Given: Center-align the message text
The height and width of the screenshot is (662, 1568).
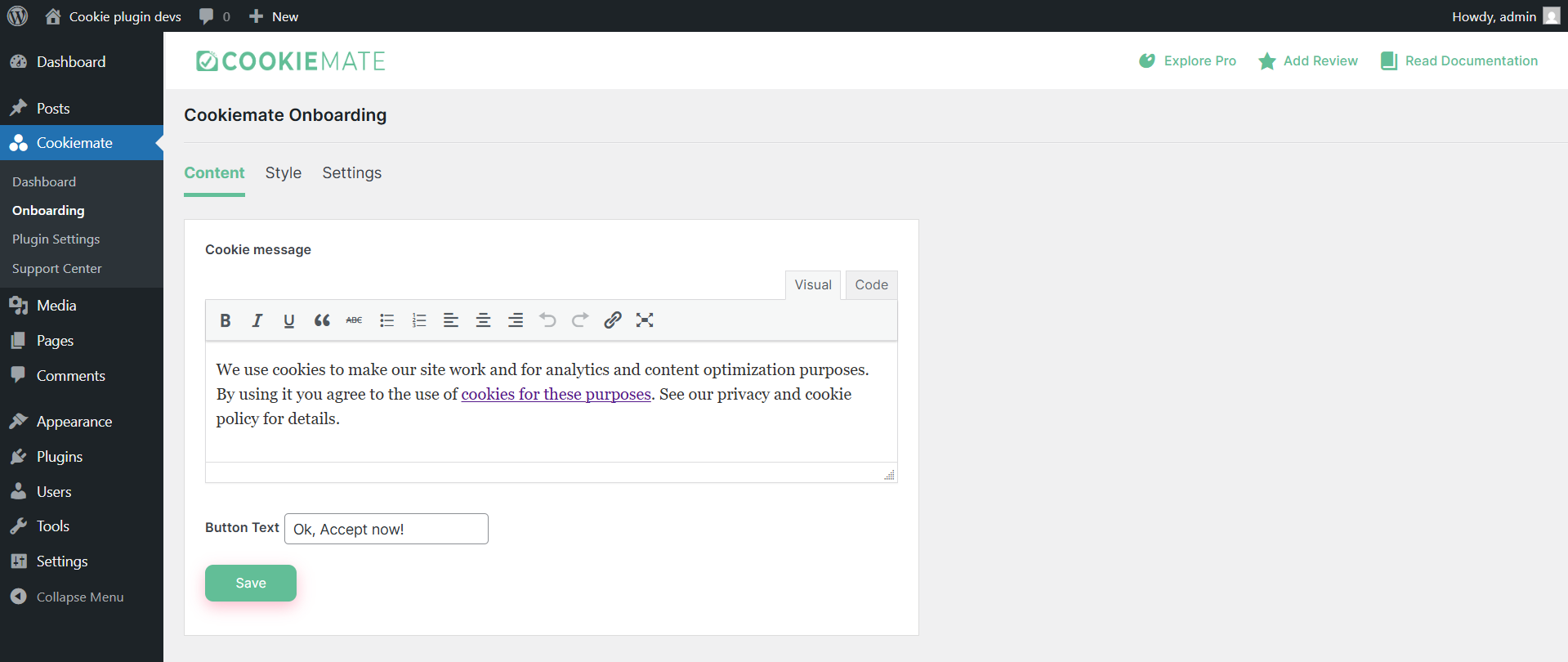Looking at the screenshot, I should pyautogui.click(x=483, y=320).
